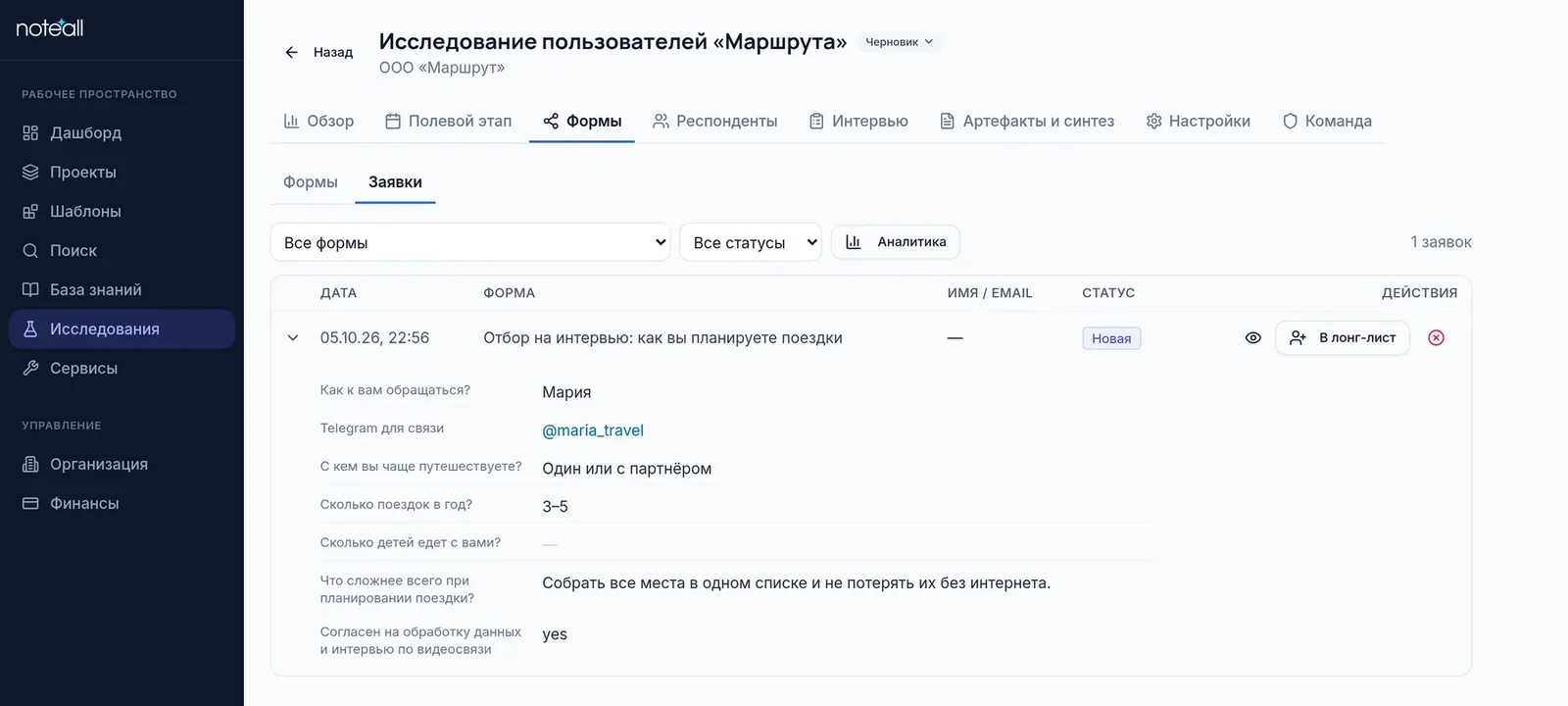The height and width of the screenshot is (706, 1568).
Task: Switch to the Полевой этап tab
Action: (449, 121)
